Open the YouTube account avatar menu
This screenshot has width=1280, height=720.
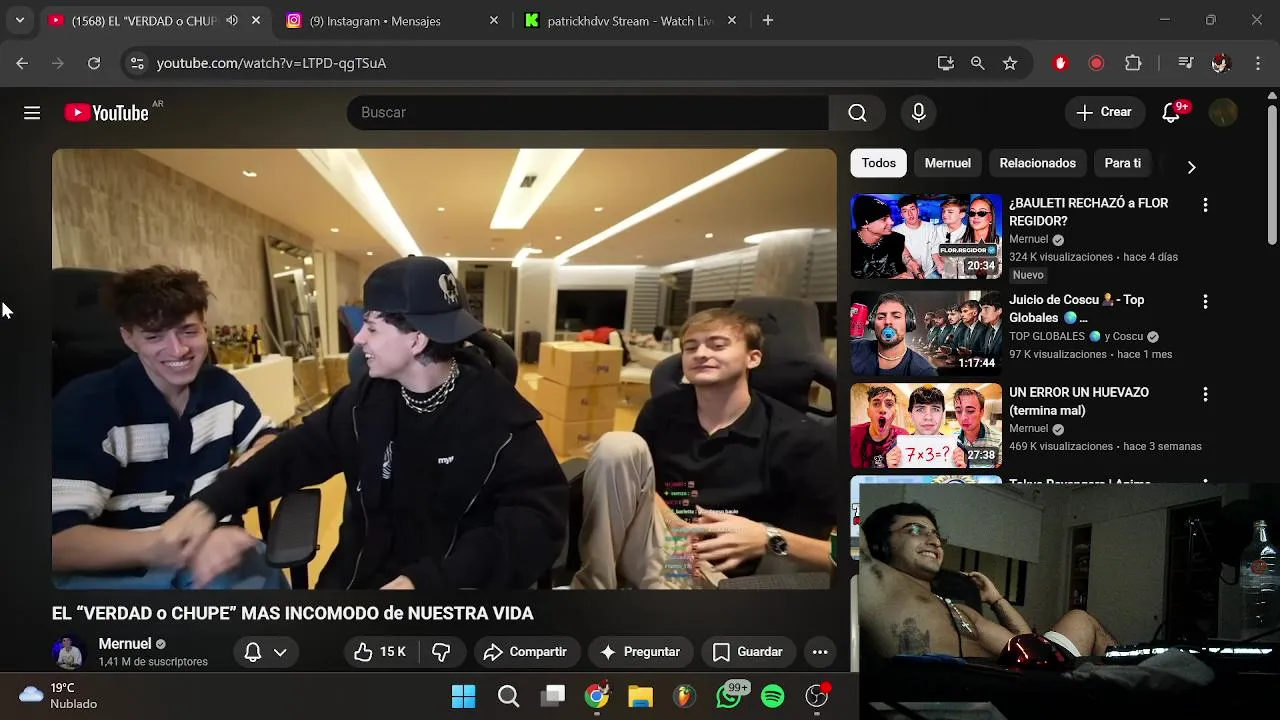pyautogui.click(x=1223, y=113)
